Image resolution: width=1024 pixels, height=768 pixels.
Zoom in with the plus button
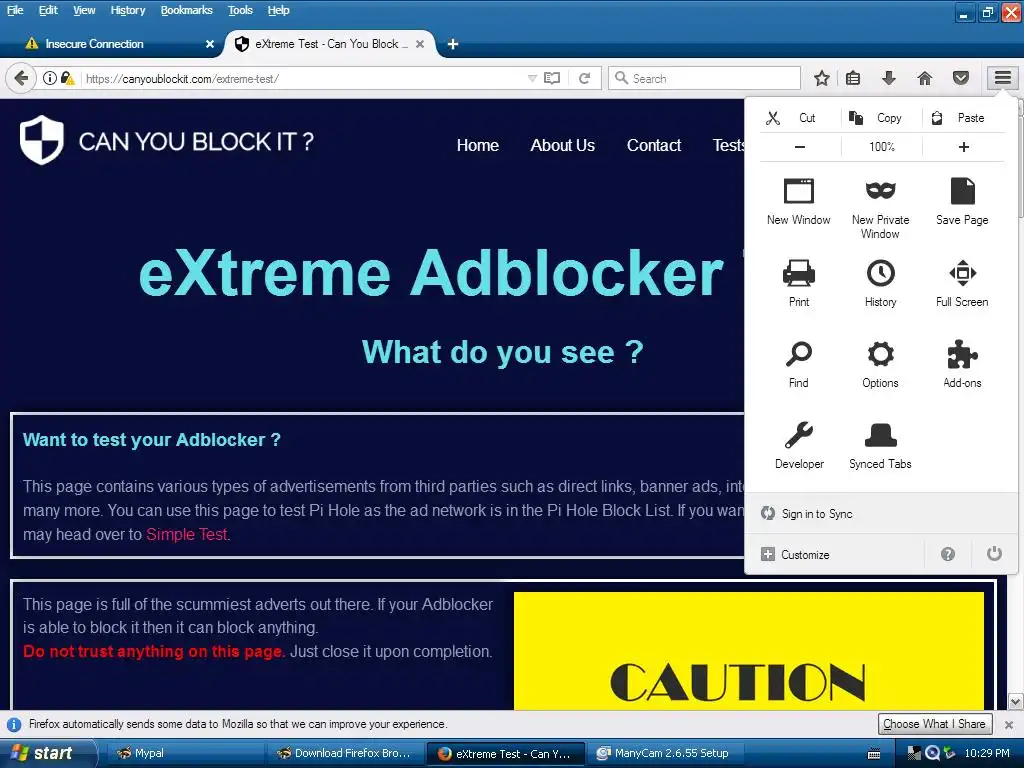point(963,147)
